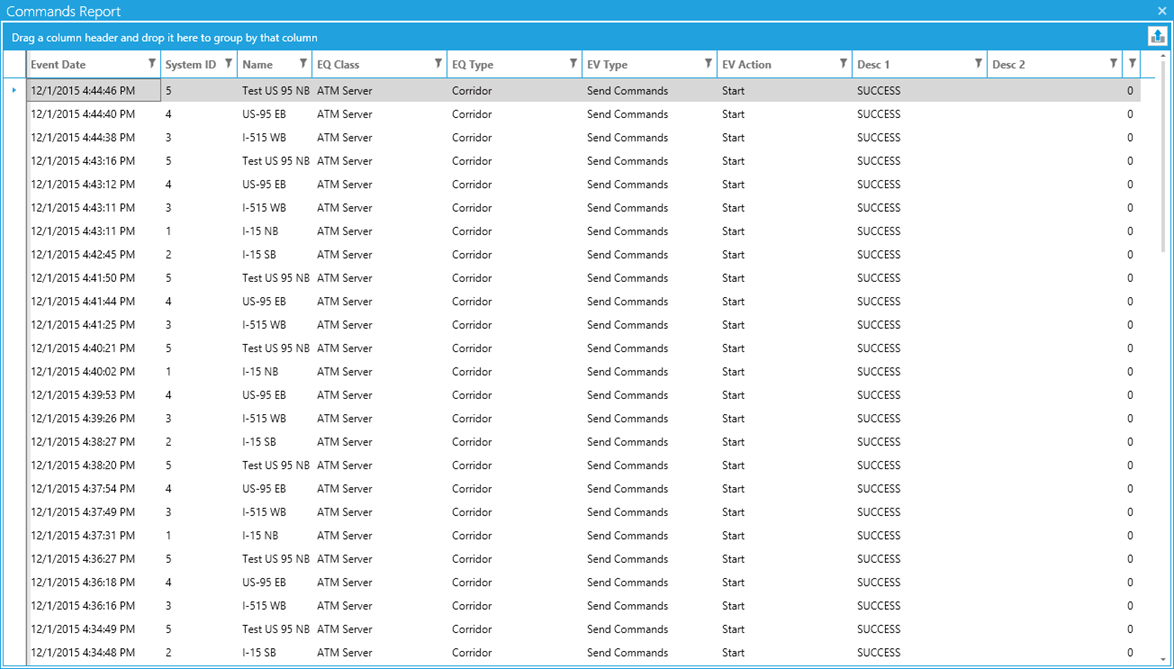Open filter on the last unnamed column
Viewport: 1174px width, 669px height.
point(1132,64)
